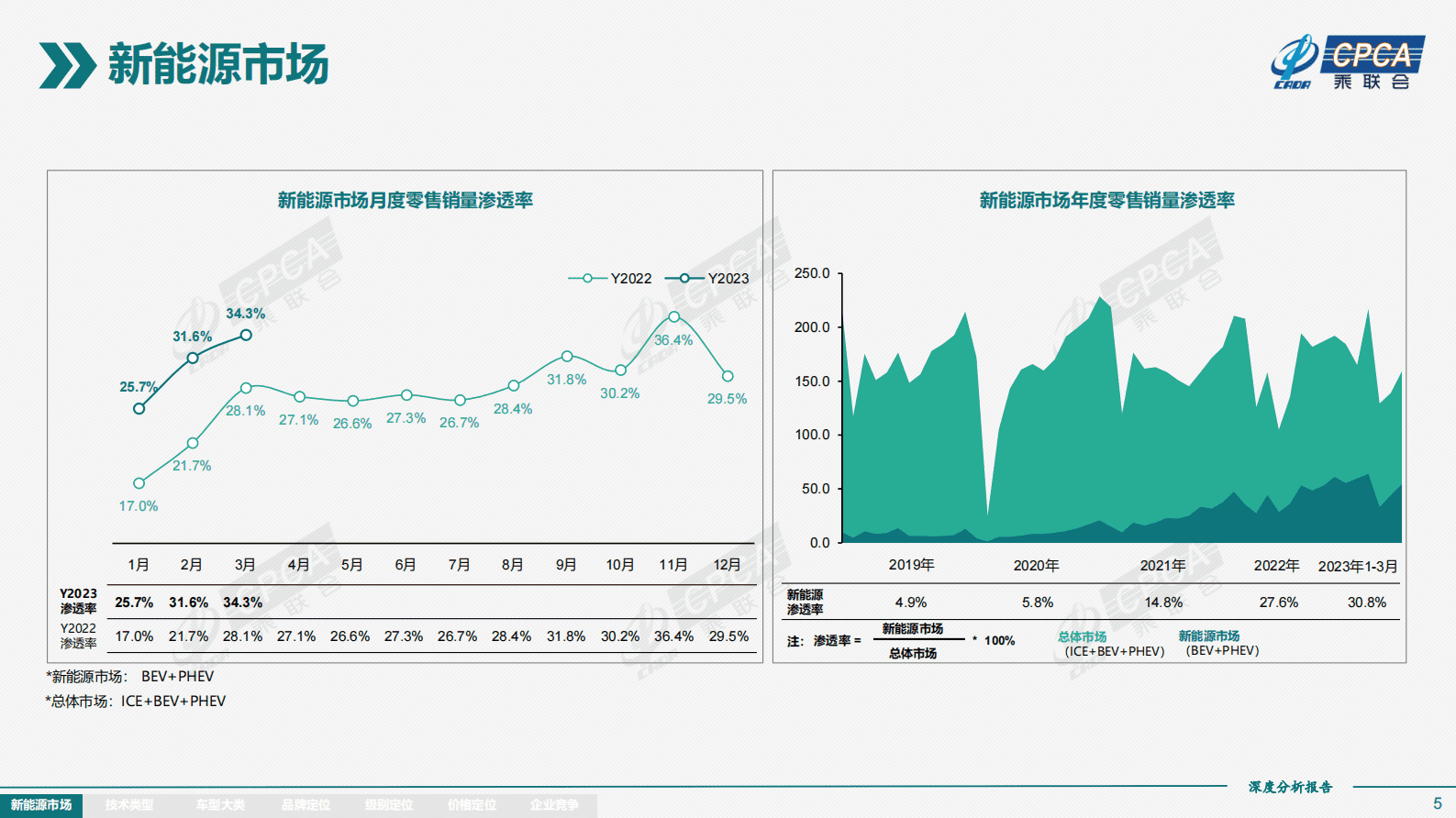Image resolution: width=1456 pixels, height=818 pixels.
Task: Click the Y2022 November 36.4% peak marker
Action: (674, 316)
